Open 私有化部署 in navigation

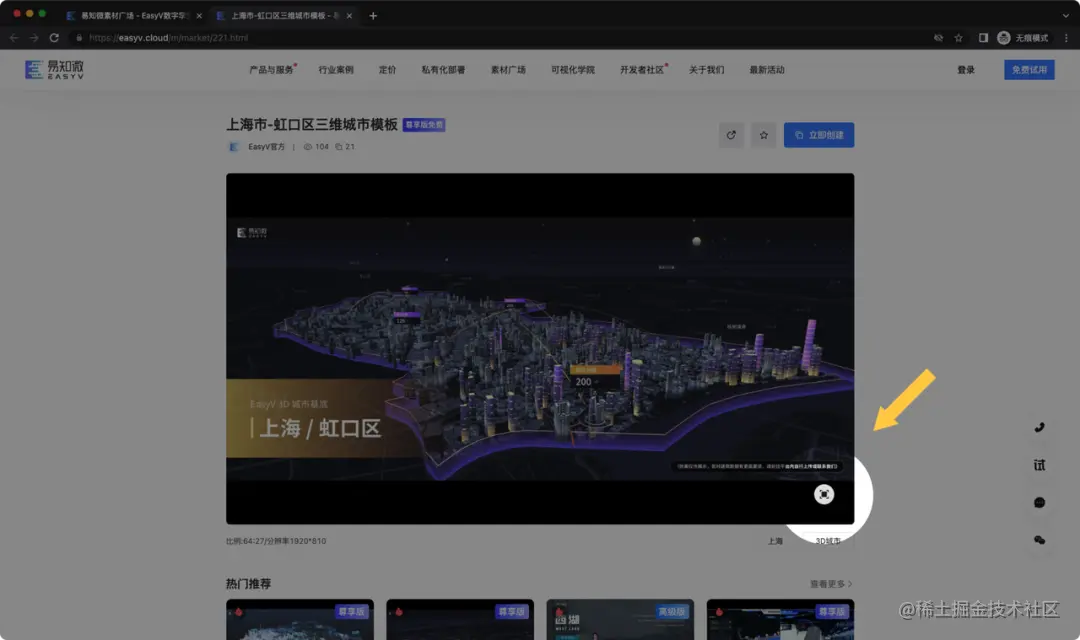tap(443, 70)
